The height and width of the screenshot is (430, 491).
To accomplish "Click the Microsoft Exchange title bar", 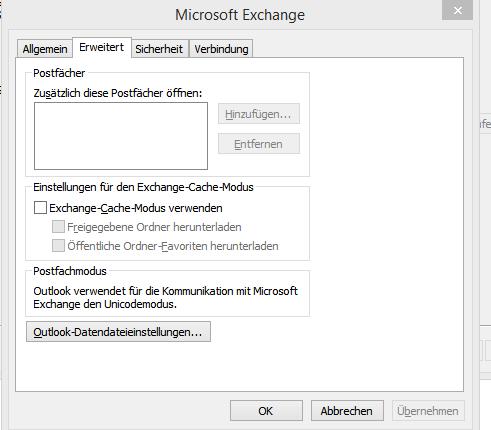I will pyautogui.click(x=240, y=15).
